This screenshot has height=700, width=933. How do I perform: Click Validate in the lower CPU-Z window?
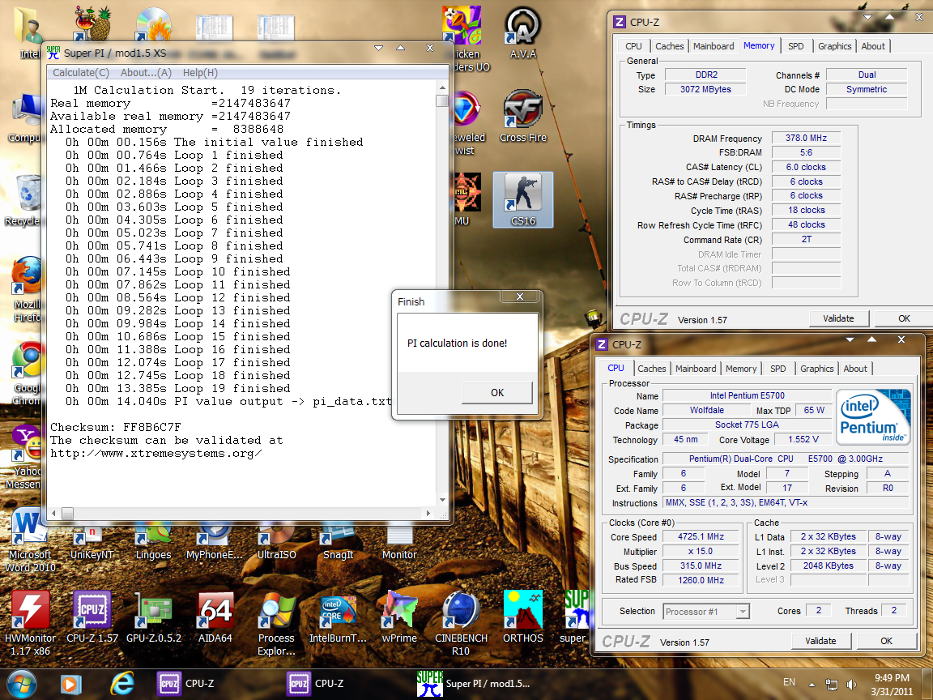(x=821, y=641)
